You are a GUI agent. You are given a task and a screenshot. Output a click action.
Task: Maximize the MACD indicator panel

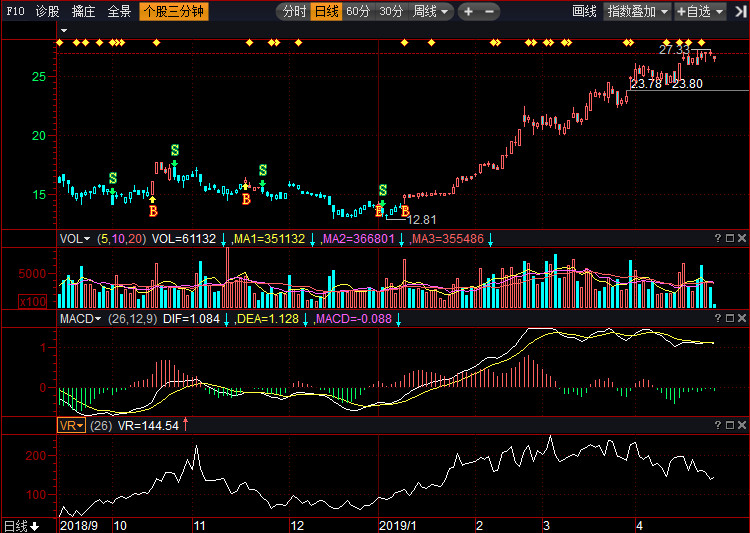coord(729,319)
